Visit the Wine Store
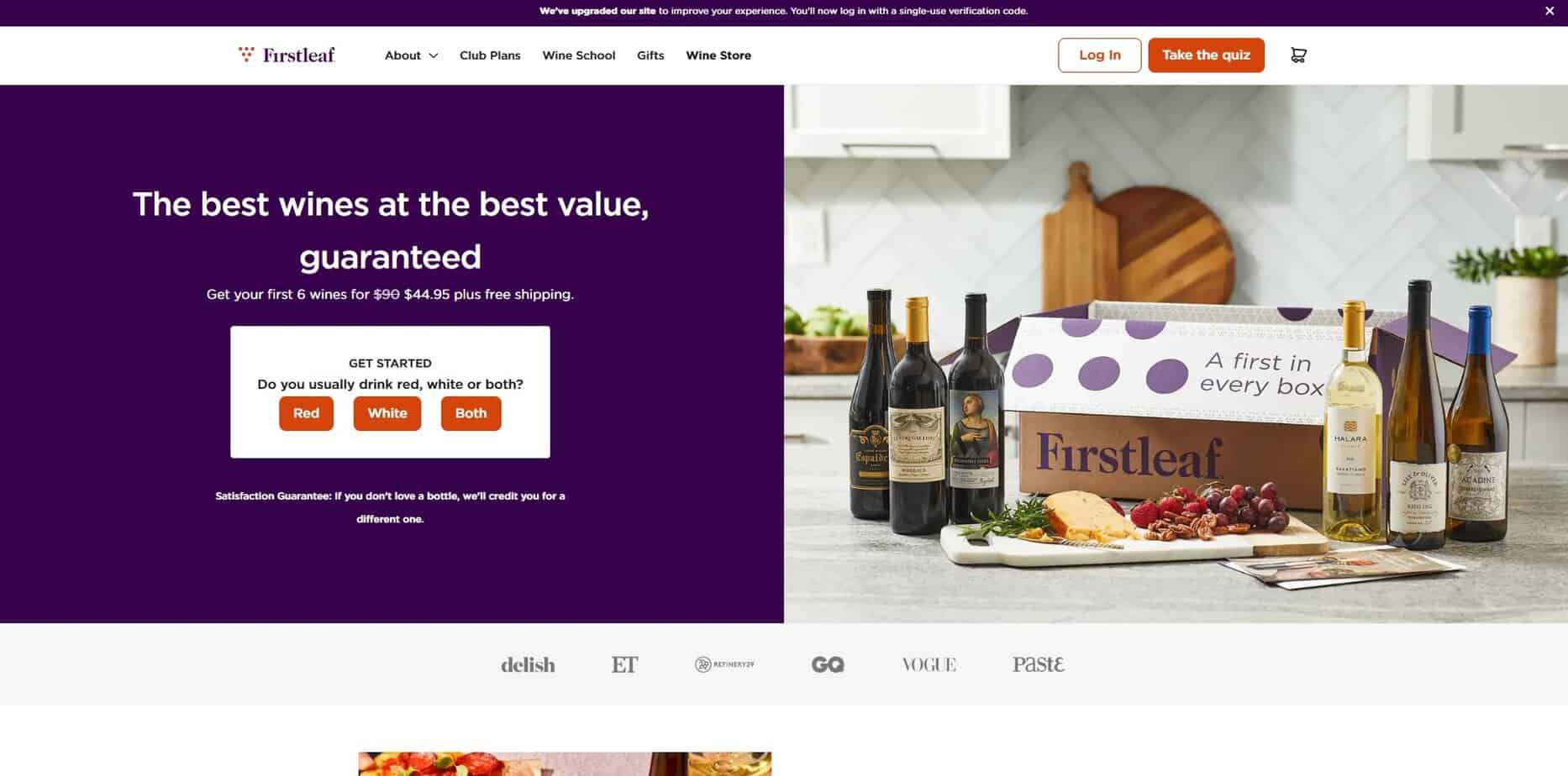 (x=718, y=55)
